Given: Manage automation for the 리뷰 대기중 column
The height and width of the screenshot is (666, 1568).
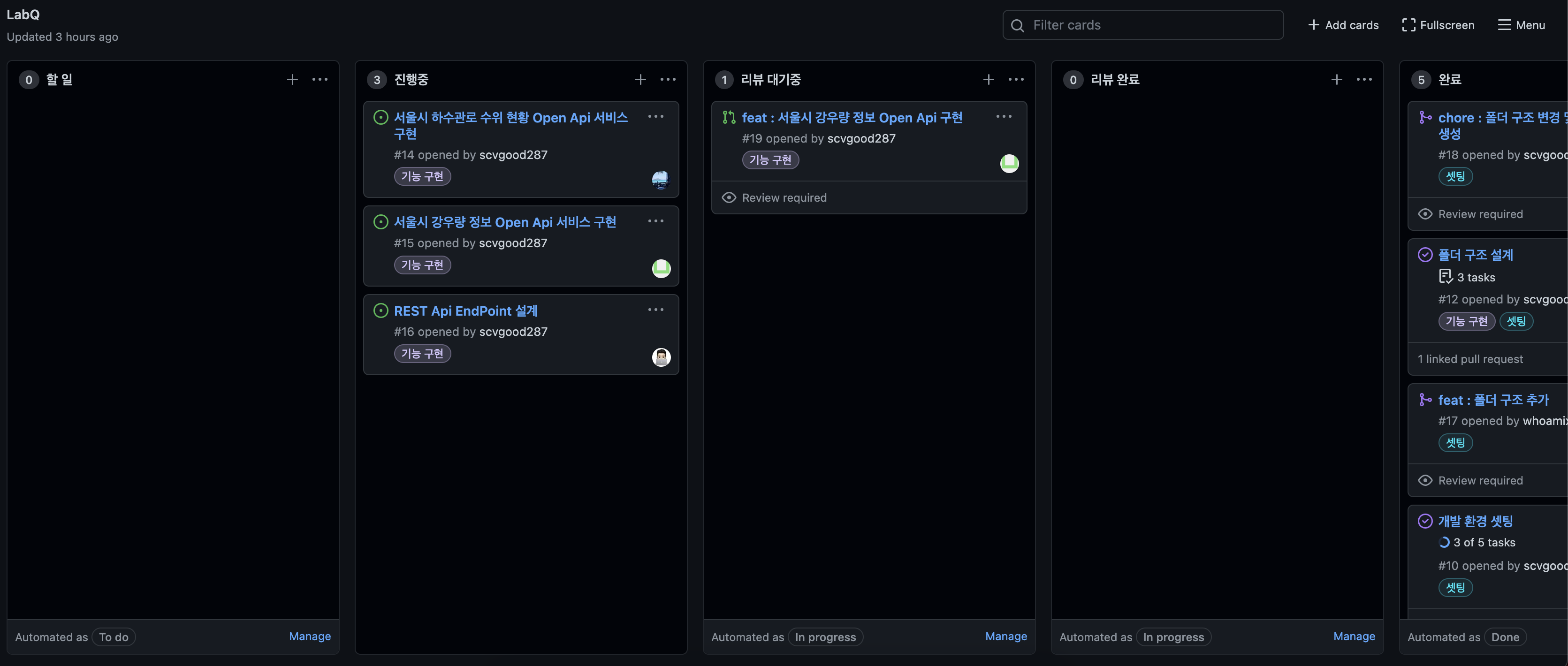Looking at the screenshot, I should pyautogui.click(x=1006, y=636).
